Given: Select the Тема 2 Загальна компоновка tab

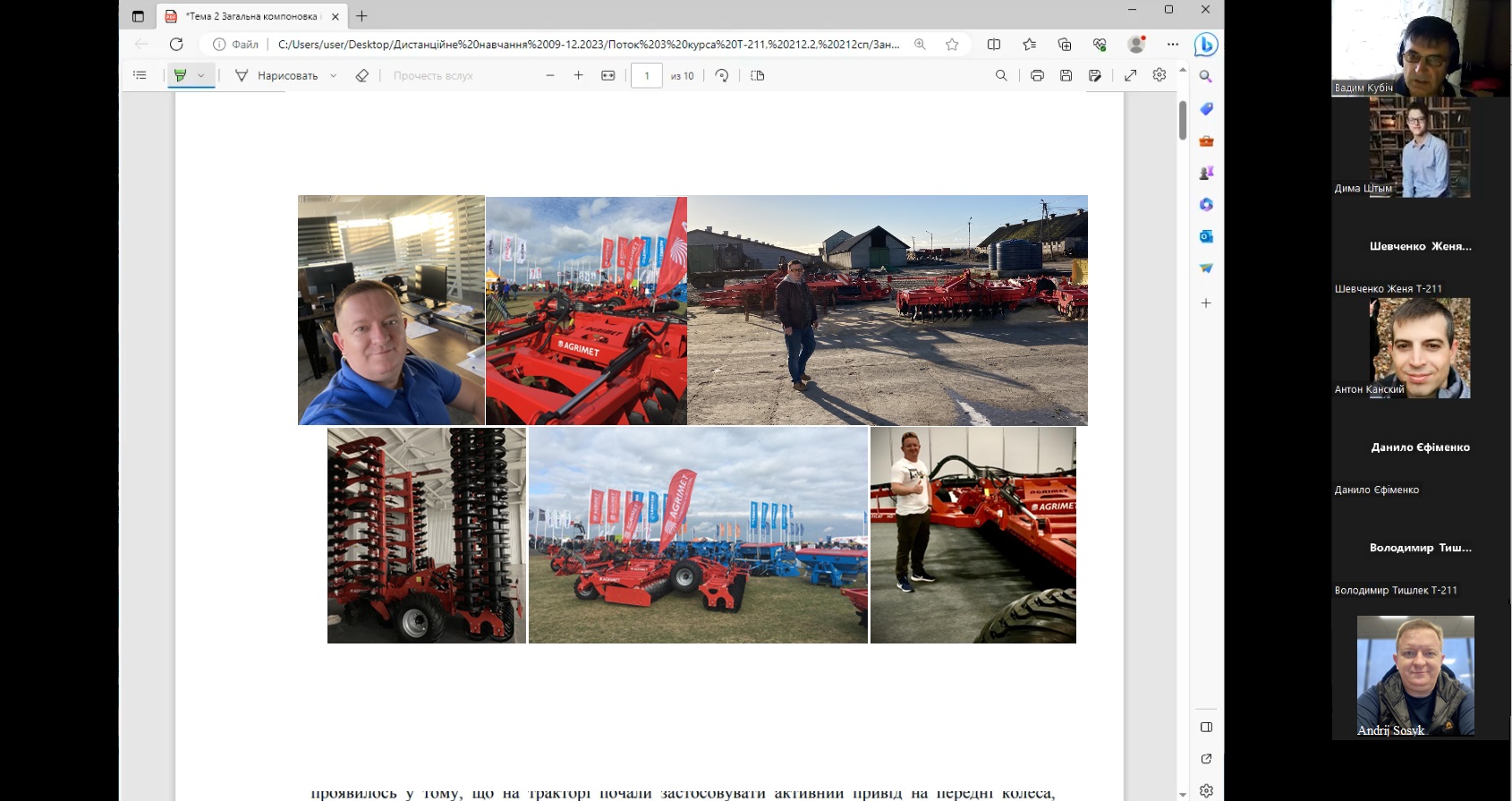Looking at the screenshot, I should pos(251,16).
